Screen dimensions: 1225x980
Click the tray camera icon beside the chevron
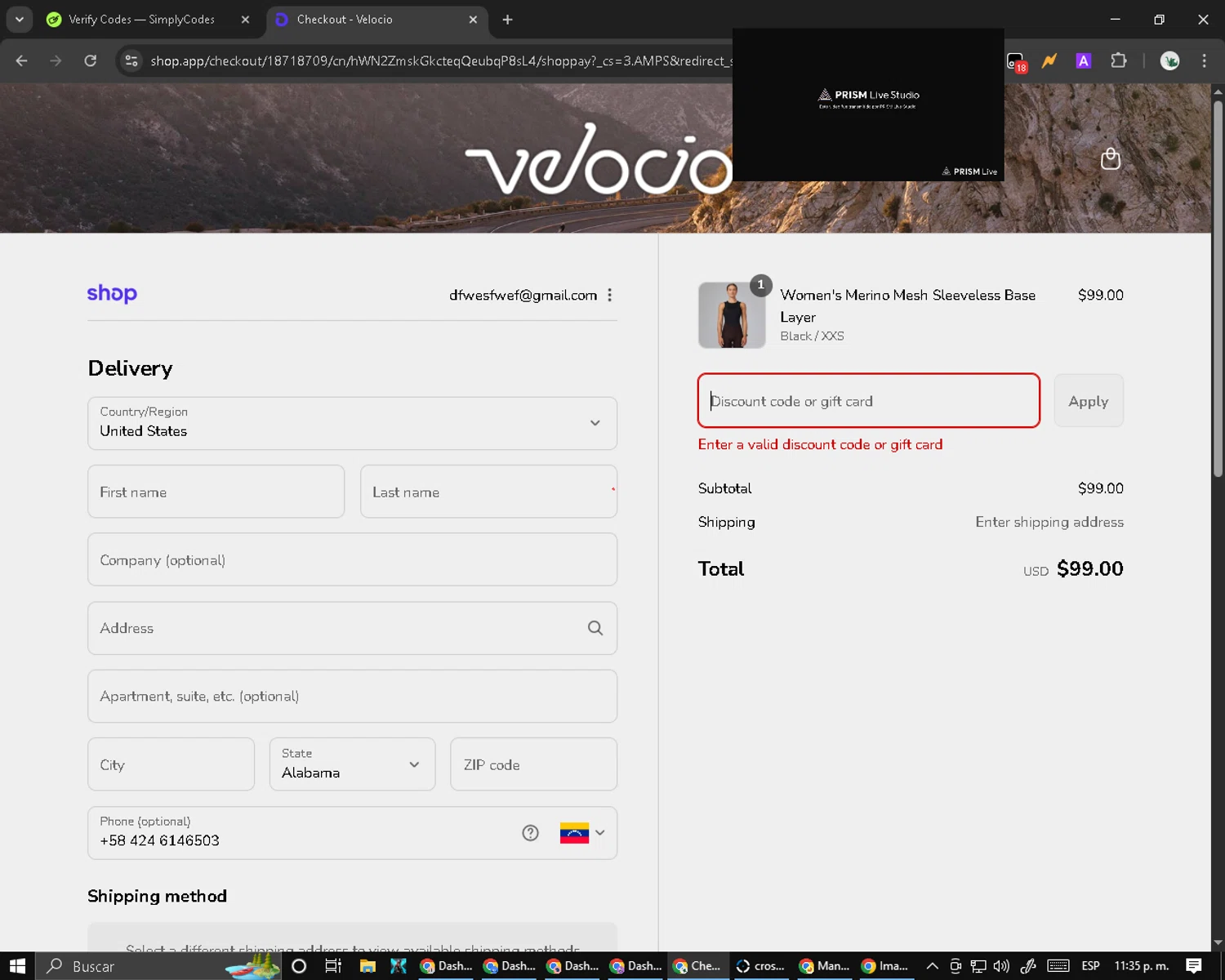[x=955, y=966]
